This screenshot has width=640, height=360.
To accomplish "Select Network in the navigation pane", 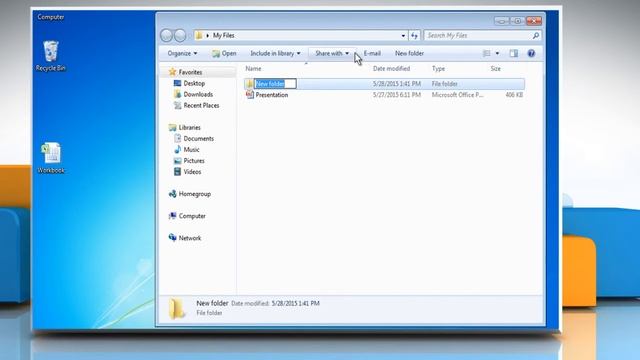I will tap(190, 238).
